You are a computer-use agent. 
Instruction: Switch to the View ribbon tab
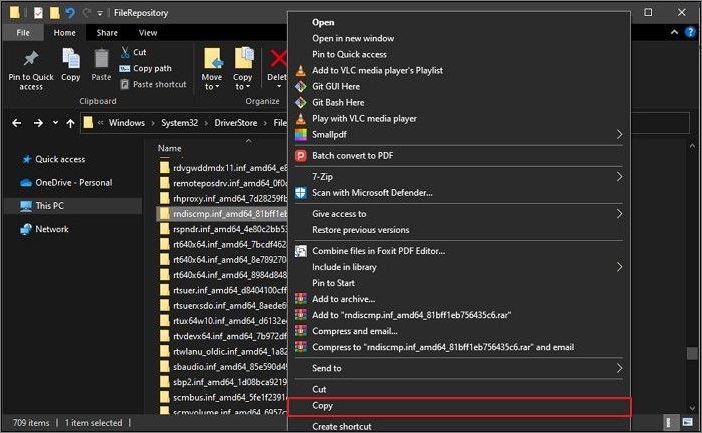click(x=147, y=33)
